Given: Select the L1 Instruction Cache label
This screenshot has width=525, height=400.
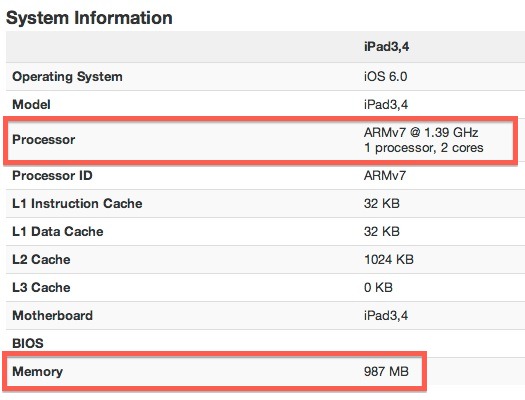Looking at the screenshot, I should pos(77,204).
